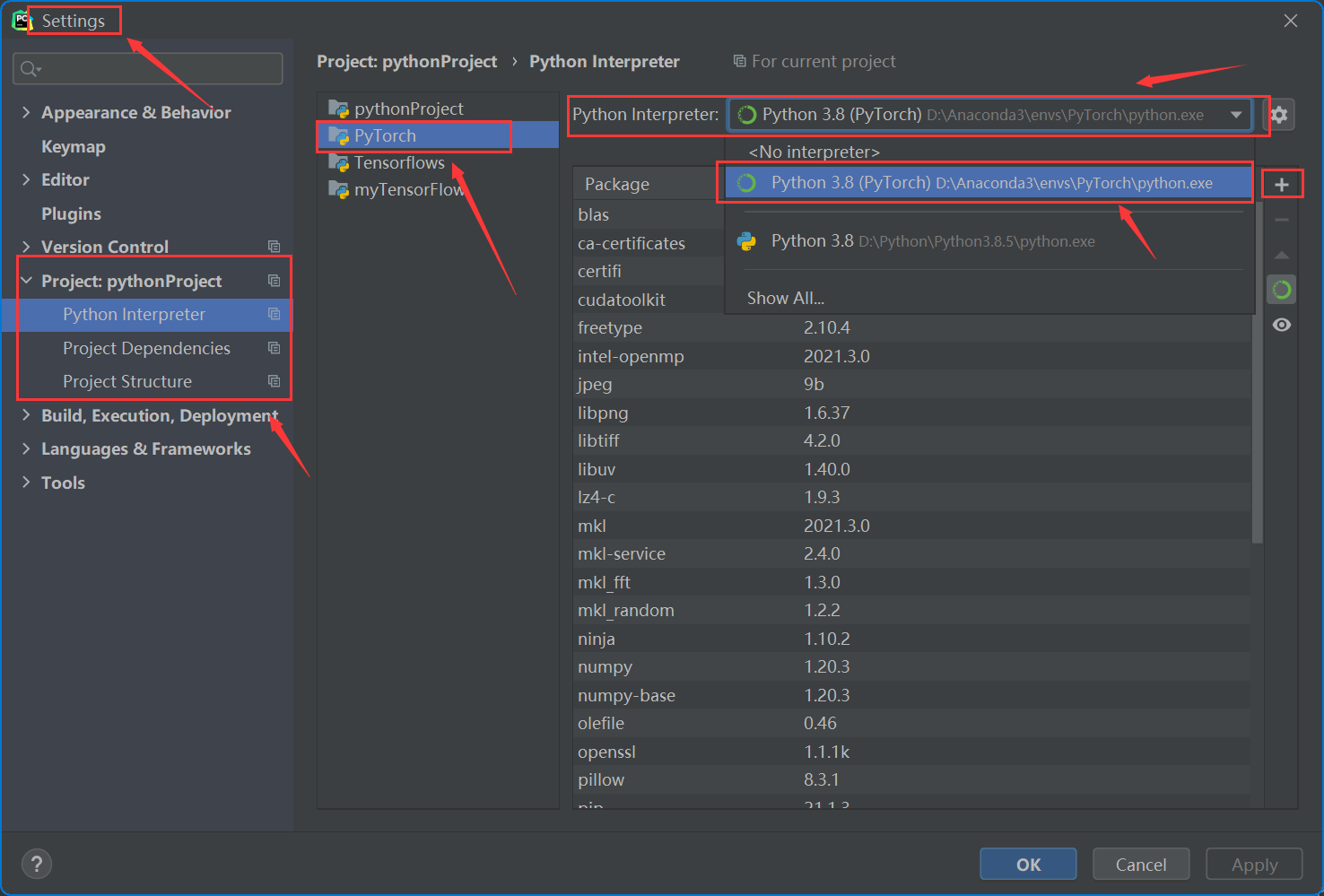
Task: Select Project Dependencies in sidebar
Action: click(146, 348)
